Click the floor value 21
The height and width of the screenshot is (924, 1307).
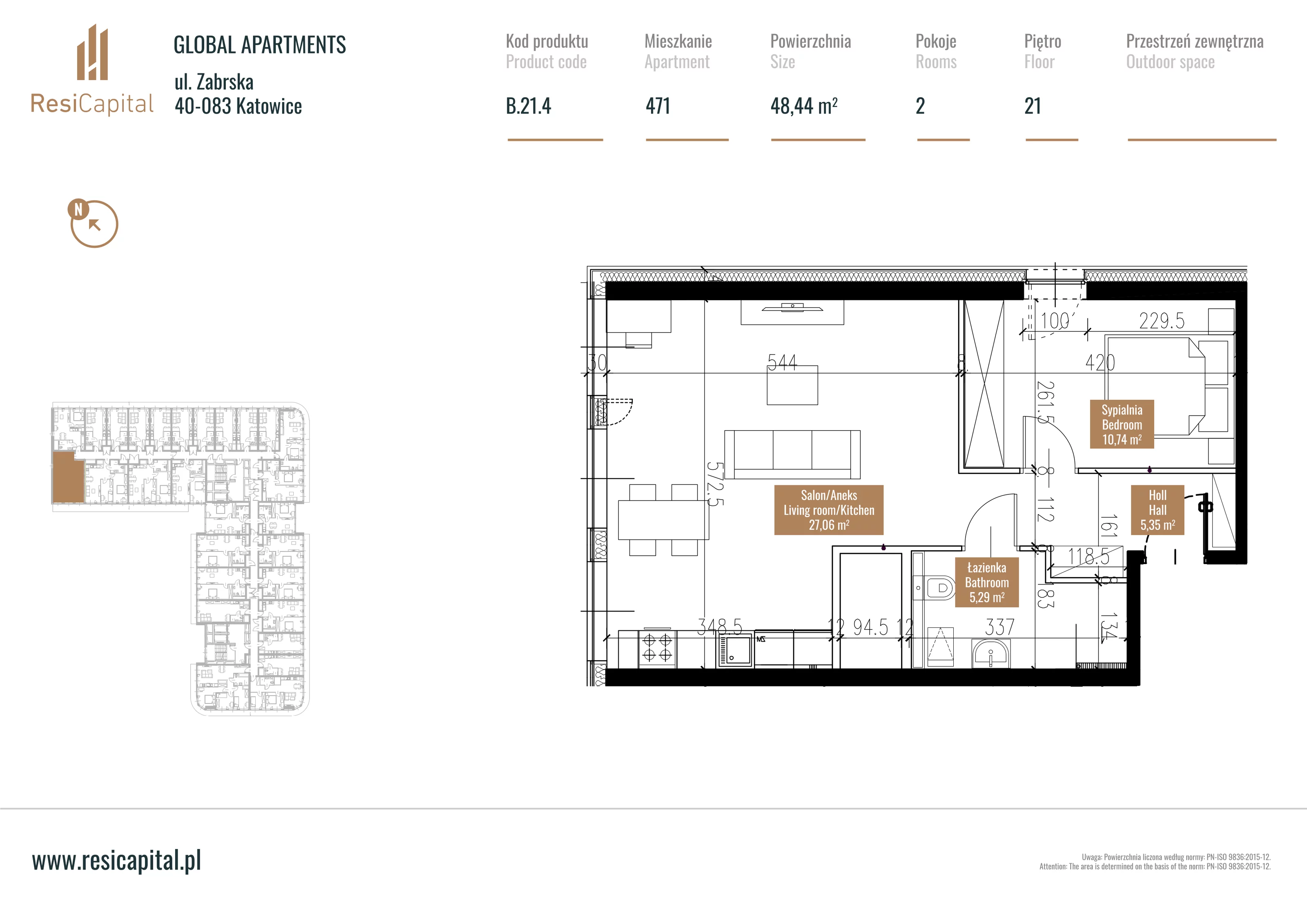tap(1033, 106)
